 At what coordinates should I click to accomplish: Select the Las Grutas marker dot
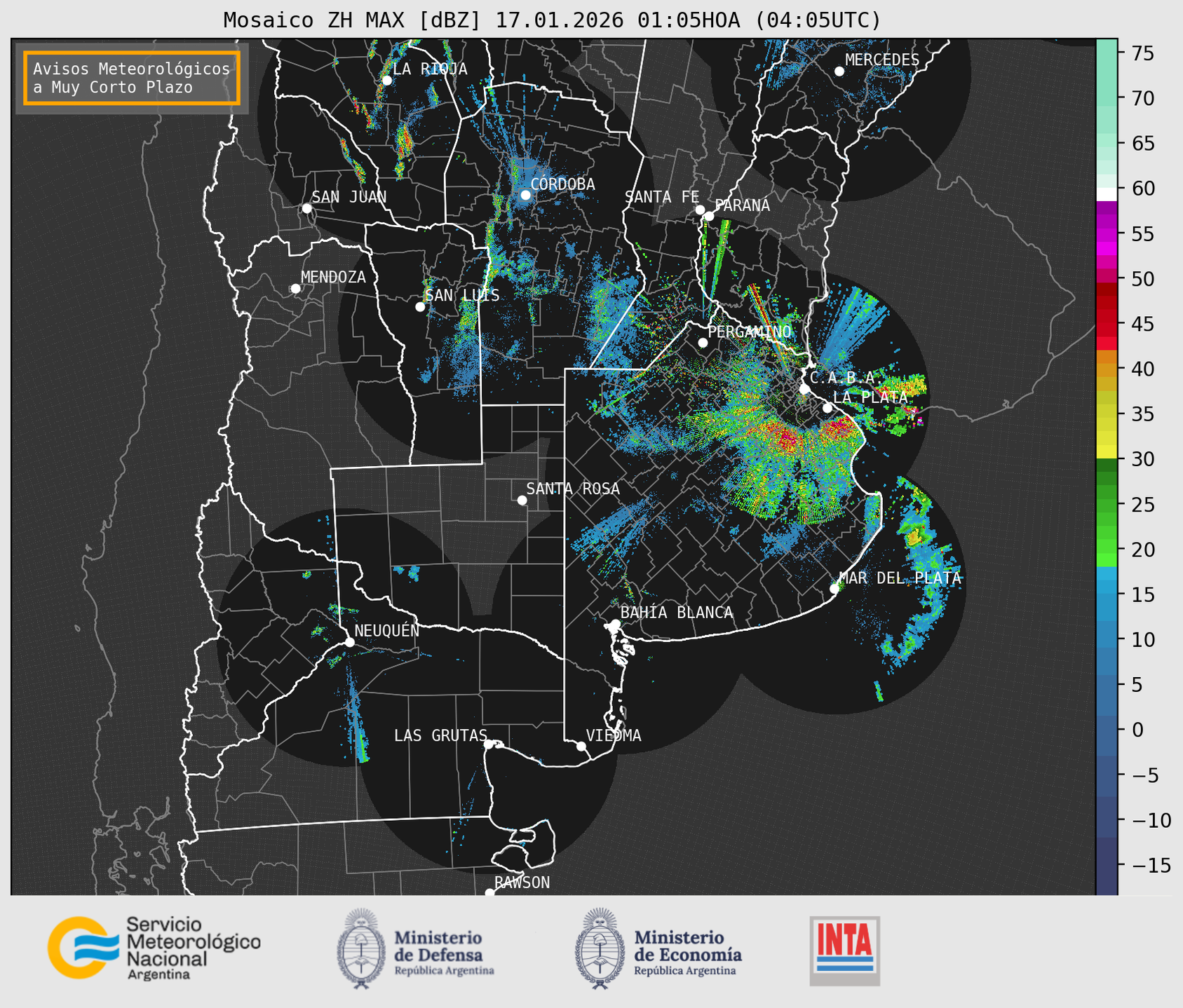(x=489, y=744)
